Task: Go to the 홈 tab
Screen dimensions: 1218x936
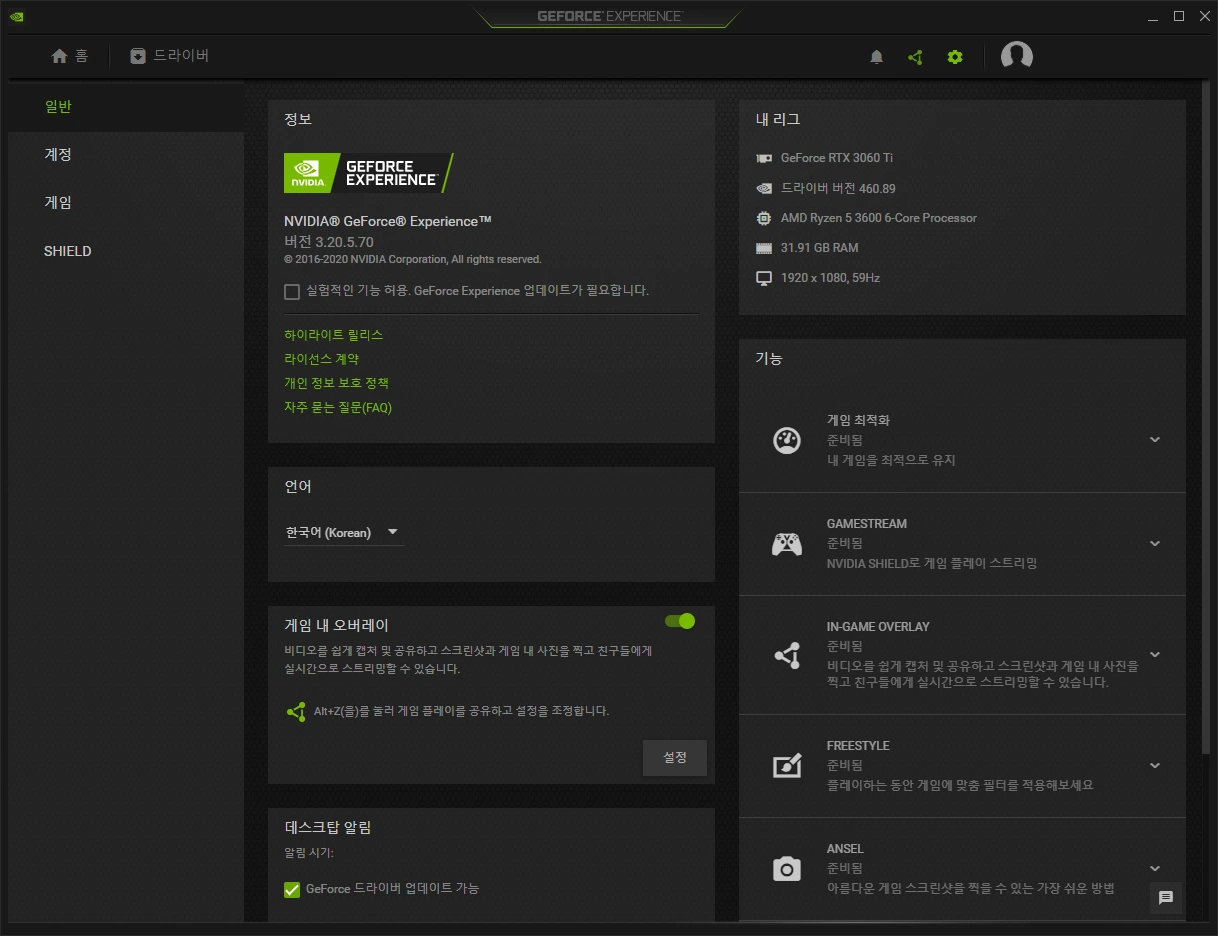Action: pyautogui.click(x=70, y=56)
